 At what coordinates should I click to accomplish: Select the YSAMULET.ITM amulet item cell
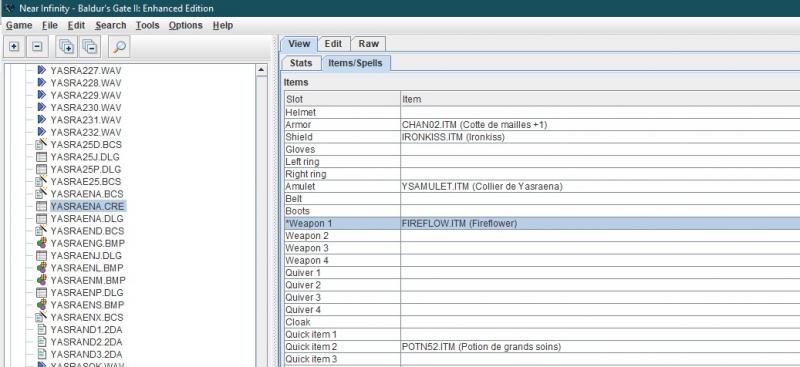[601, 186]
